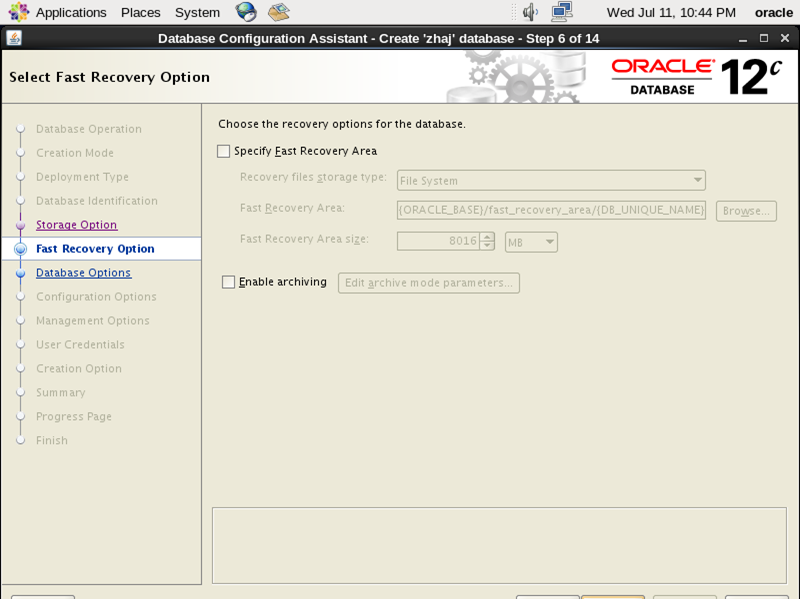This screenshot has width=800, height=599.
Task: Close the Database Configuration Assistant window
Action: click(785, 38)
